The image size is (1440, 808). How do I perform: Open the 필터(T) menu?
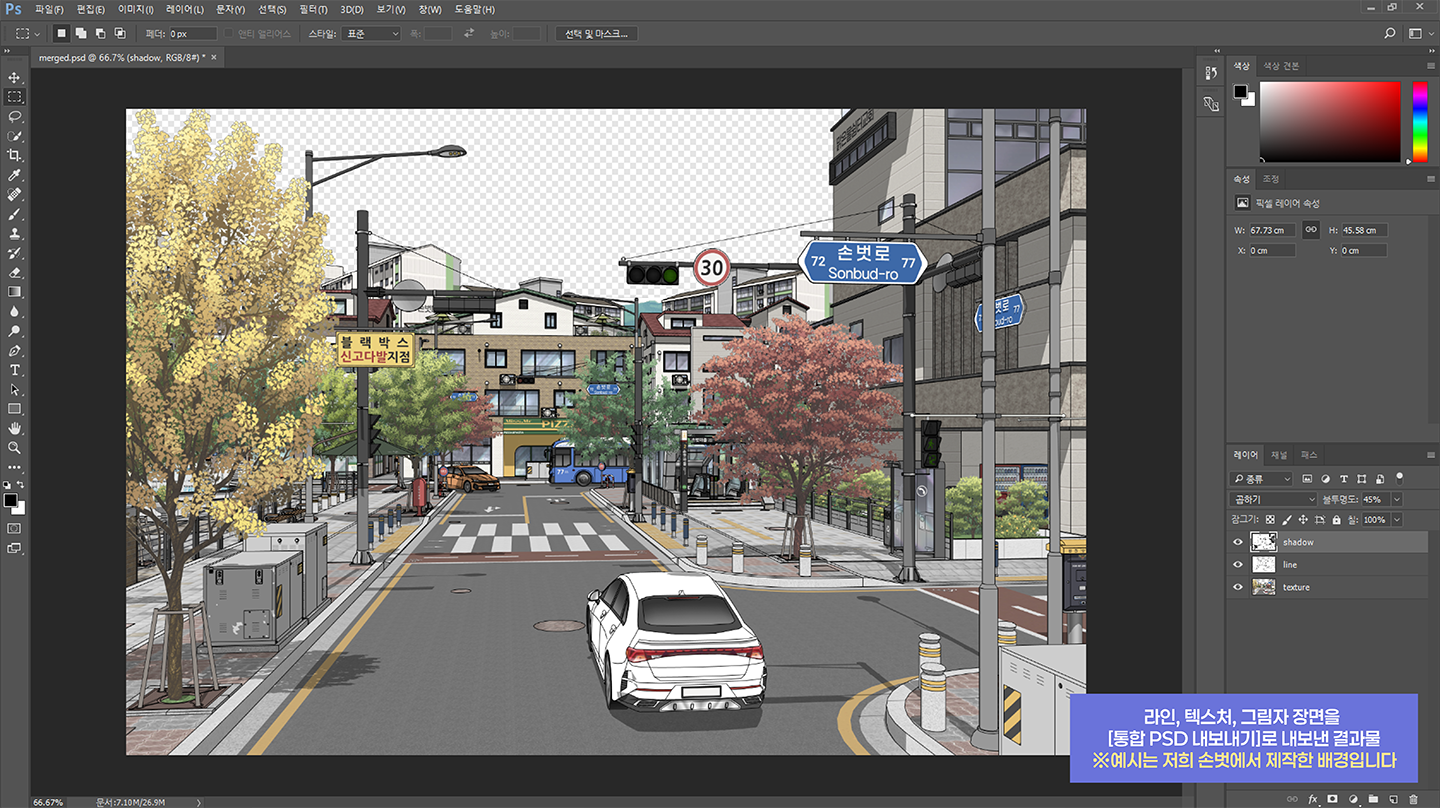pos(313,9)
